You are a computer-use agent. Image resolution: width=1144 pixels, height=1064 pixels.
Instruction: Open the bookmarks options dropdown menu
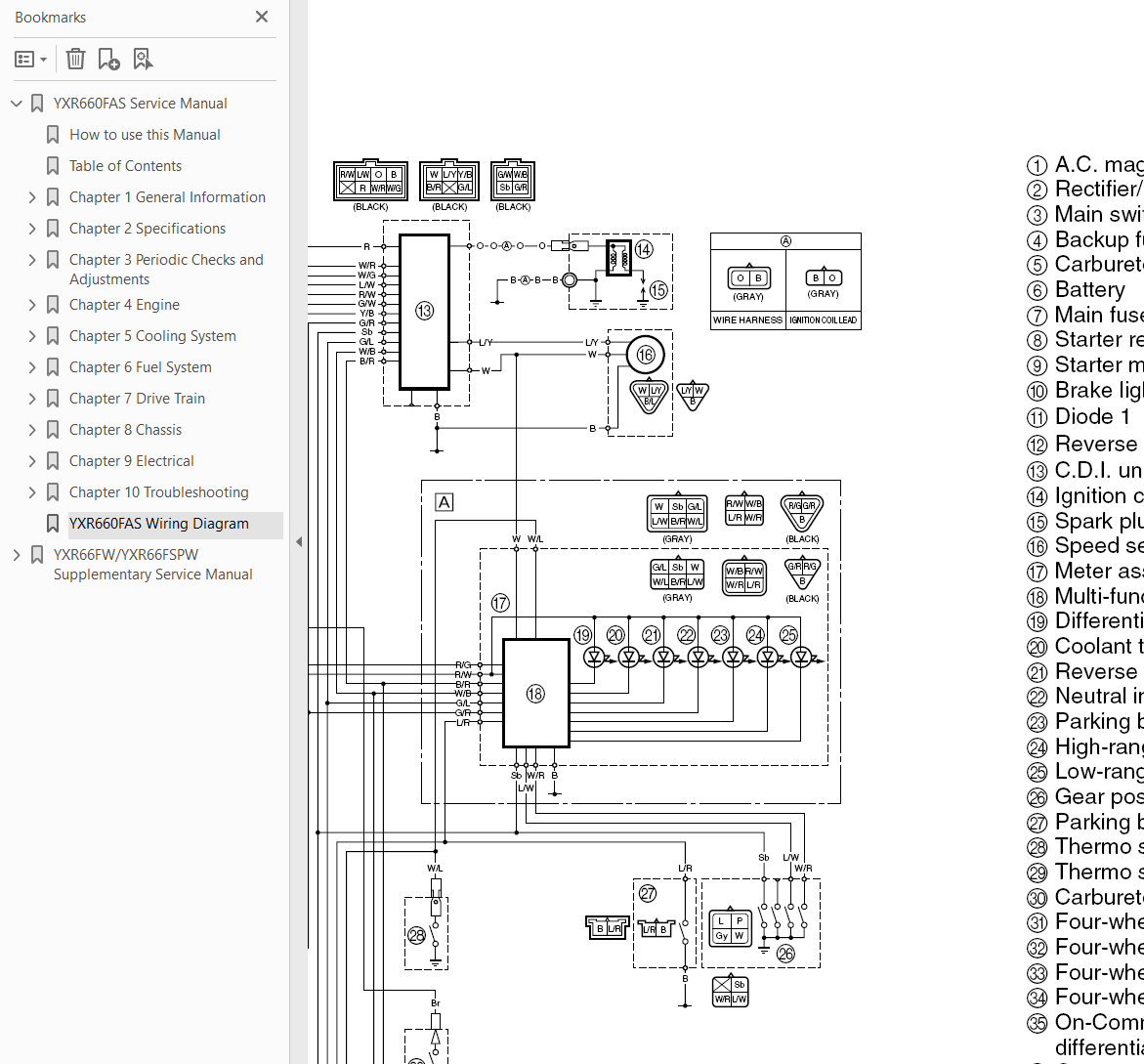coord(31,60)
